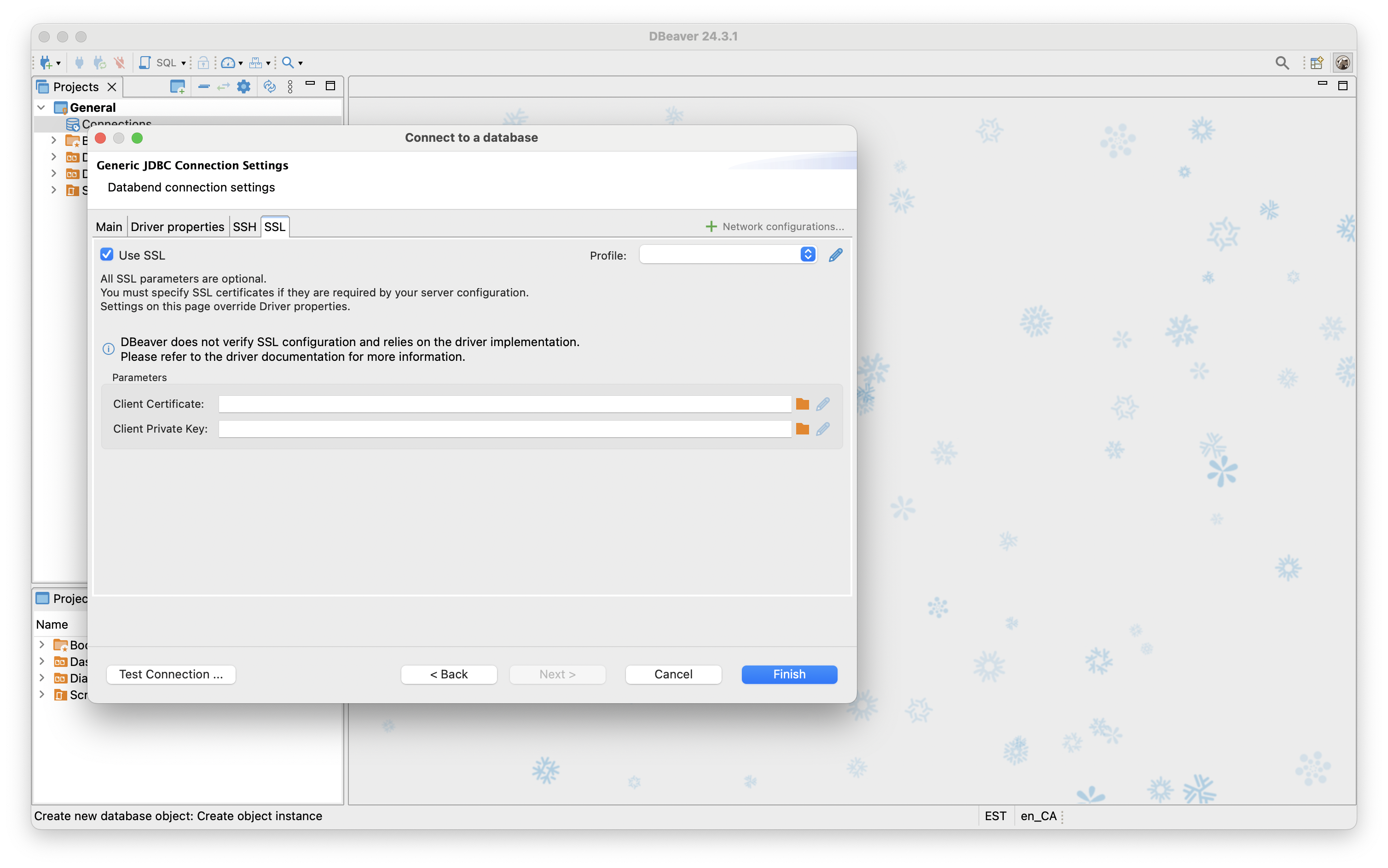Close the Projects panel tab
The width and height of the screenshot is (1388, 868).
[112, 87]
